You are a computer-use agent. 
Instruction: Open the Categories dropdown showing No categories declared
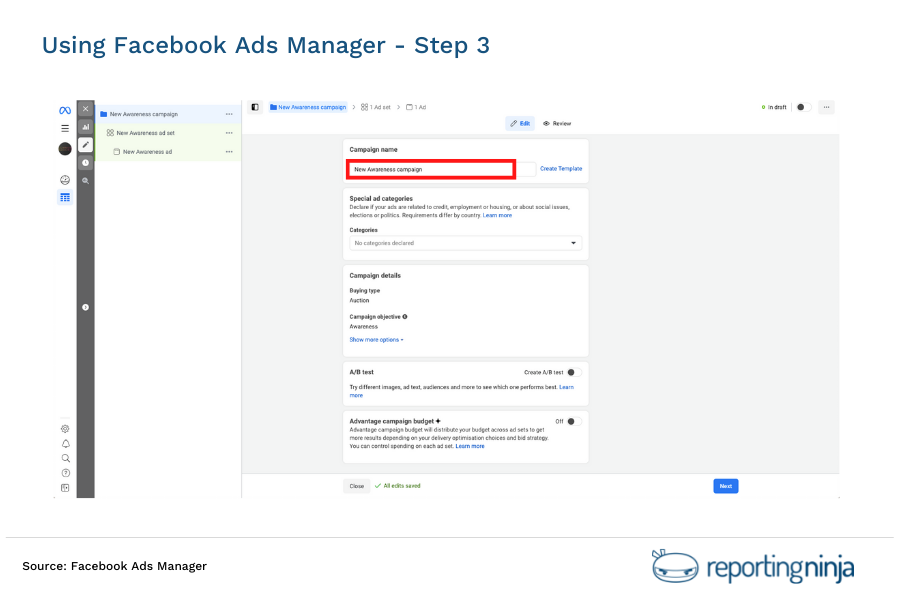tap(465, 242)
